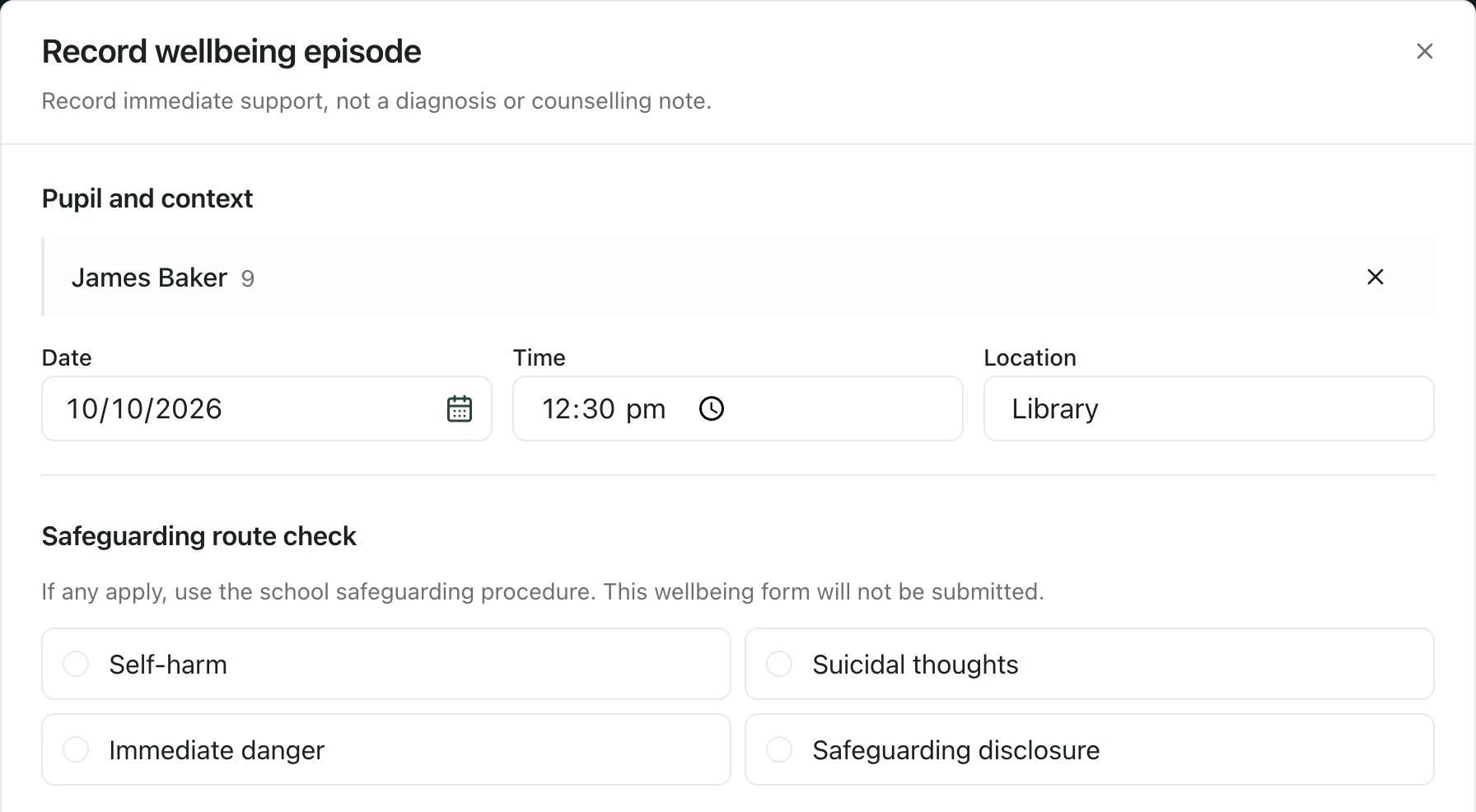The height and width of the screenshot is (812, 1476).
Task: Click the Record wellbeing episode title
Action: [231, 51]
